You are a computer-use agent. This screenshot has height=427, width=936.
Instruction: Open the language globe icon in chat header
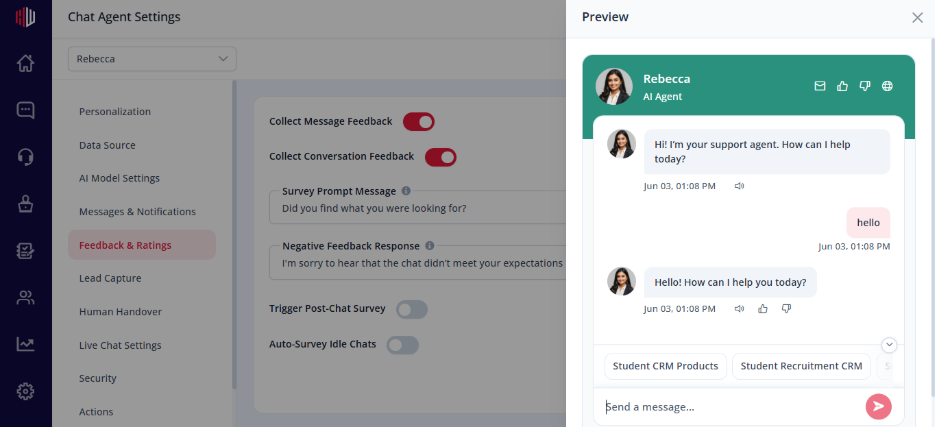click(x=888, y=87)
